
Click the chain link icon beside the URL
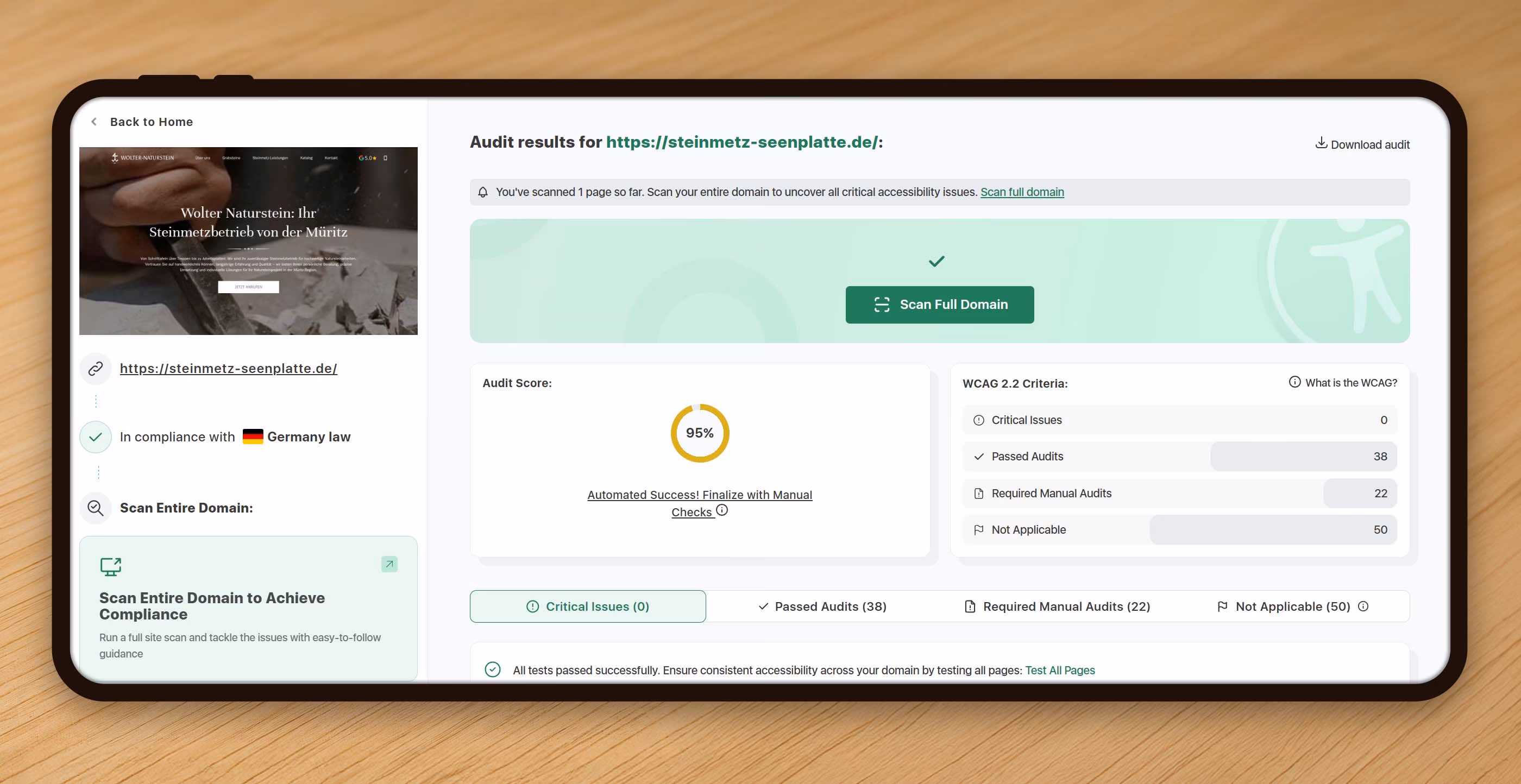pos(95,369)
